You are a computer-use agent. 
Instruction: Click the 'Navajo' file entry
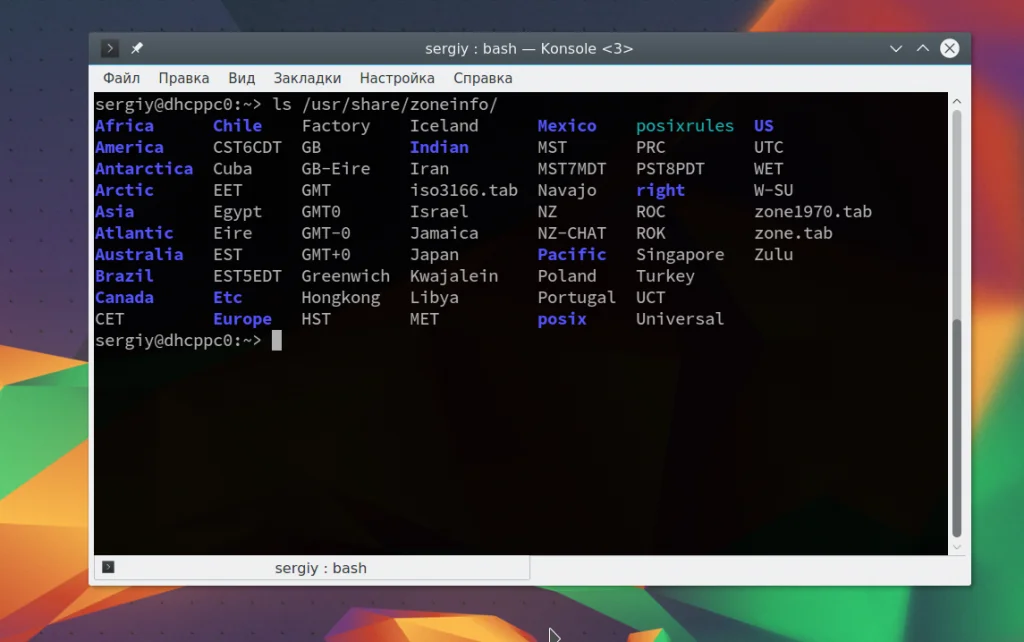coord(567,190)
